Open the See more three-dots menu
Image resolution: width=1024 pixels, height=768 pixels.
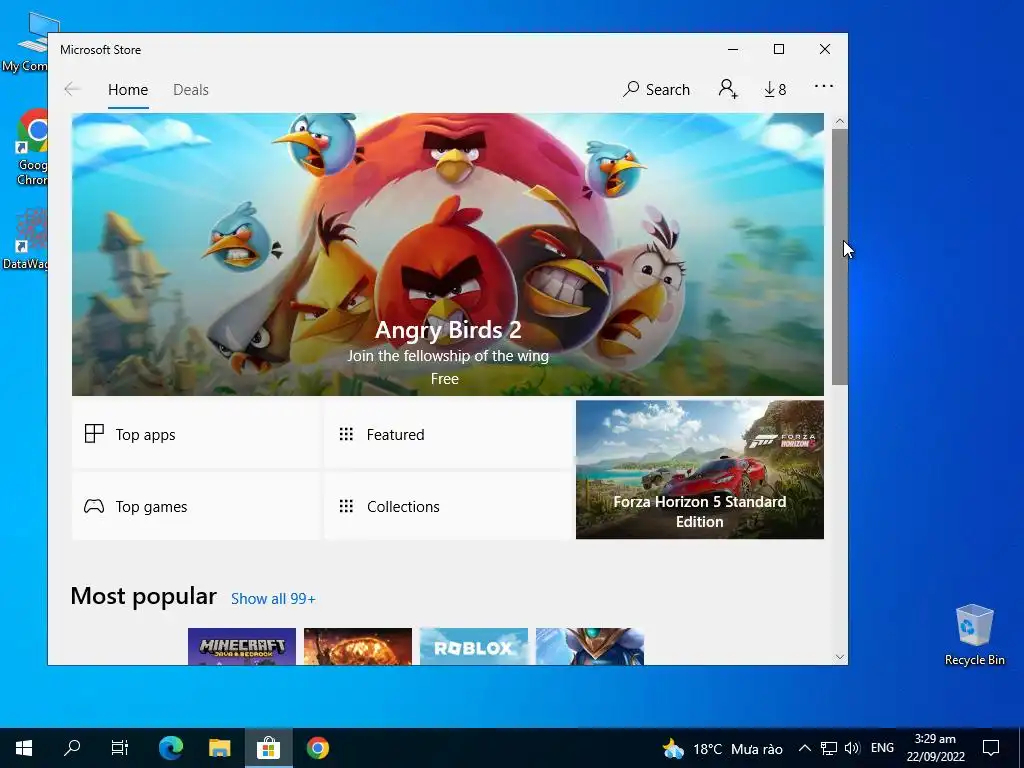point(824,86)
